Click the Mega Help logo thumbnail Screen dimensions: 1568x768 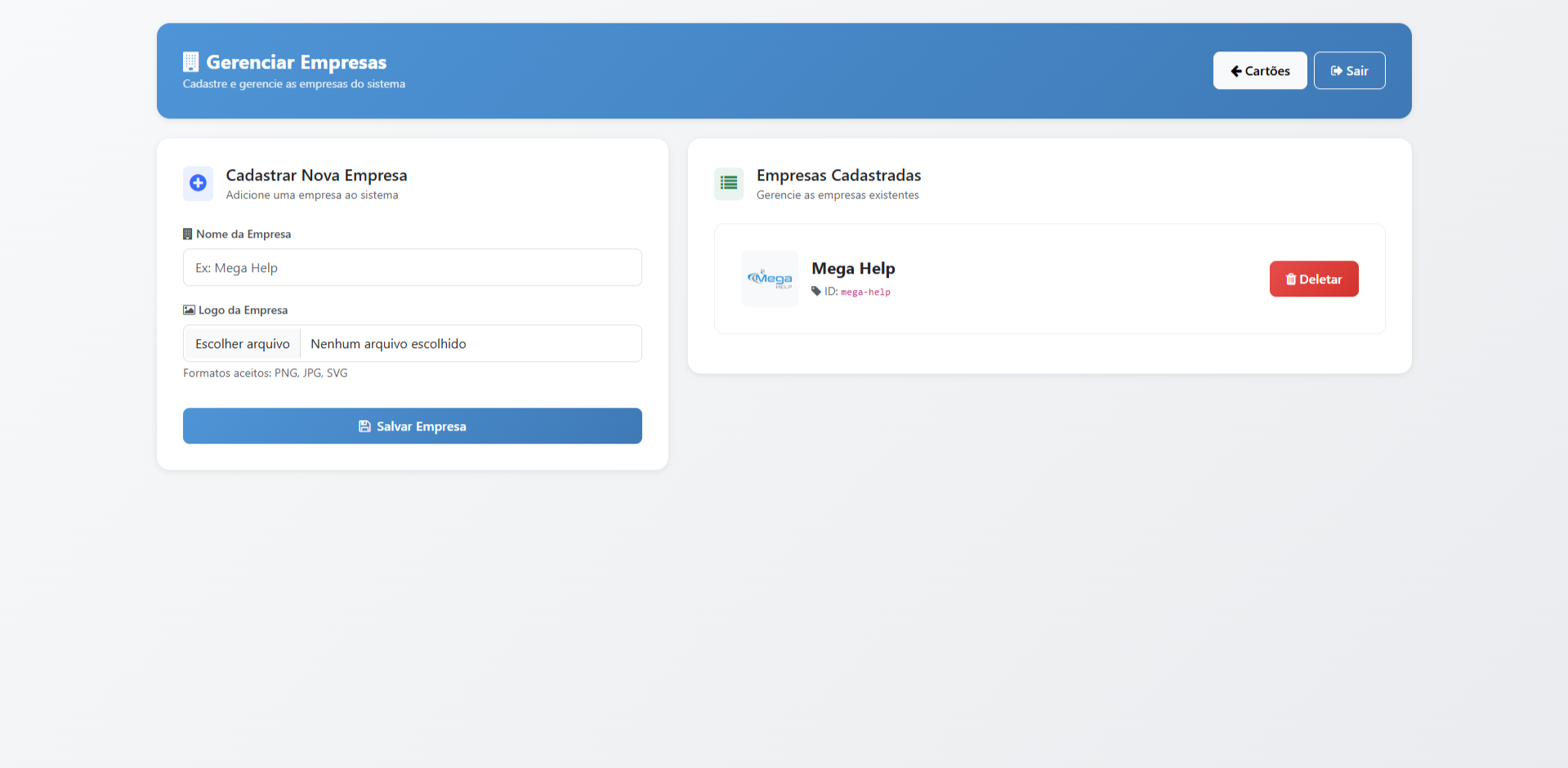(770, 279)
